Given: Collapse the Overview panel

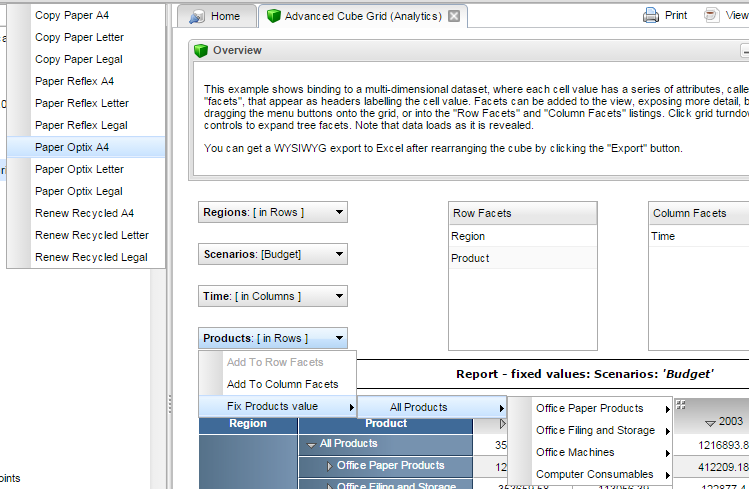Looking at the screenshot, I should tap(744, 51).
